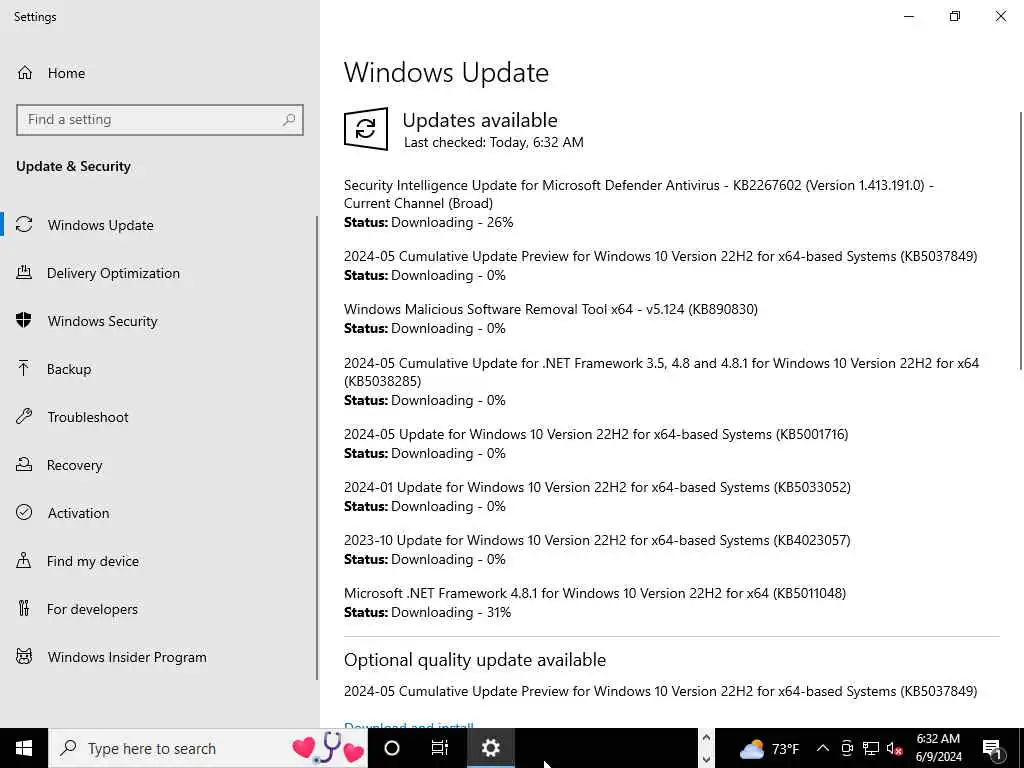Click the Troubleshoot wrench icon

[x=24, y=417]
